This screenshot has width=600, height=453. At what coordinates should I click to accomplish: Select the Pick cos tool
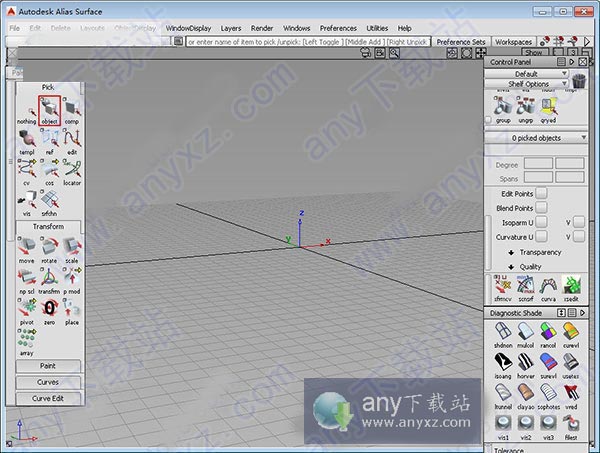click(x=49, y=172)
